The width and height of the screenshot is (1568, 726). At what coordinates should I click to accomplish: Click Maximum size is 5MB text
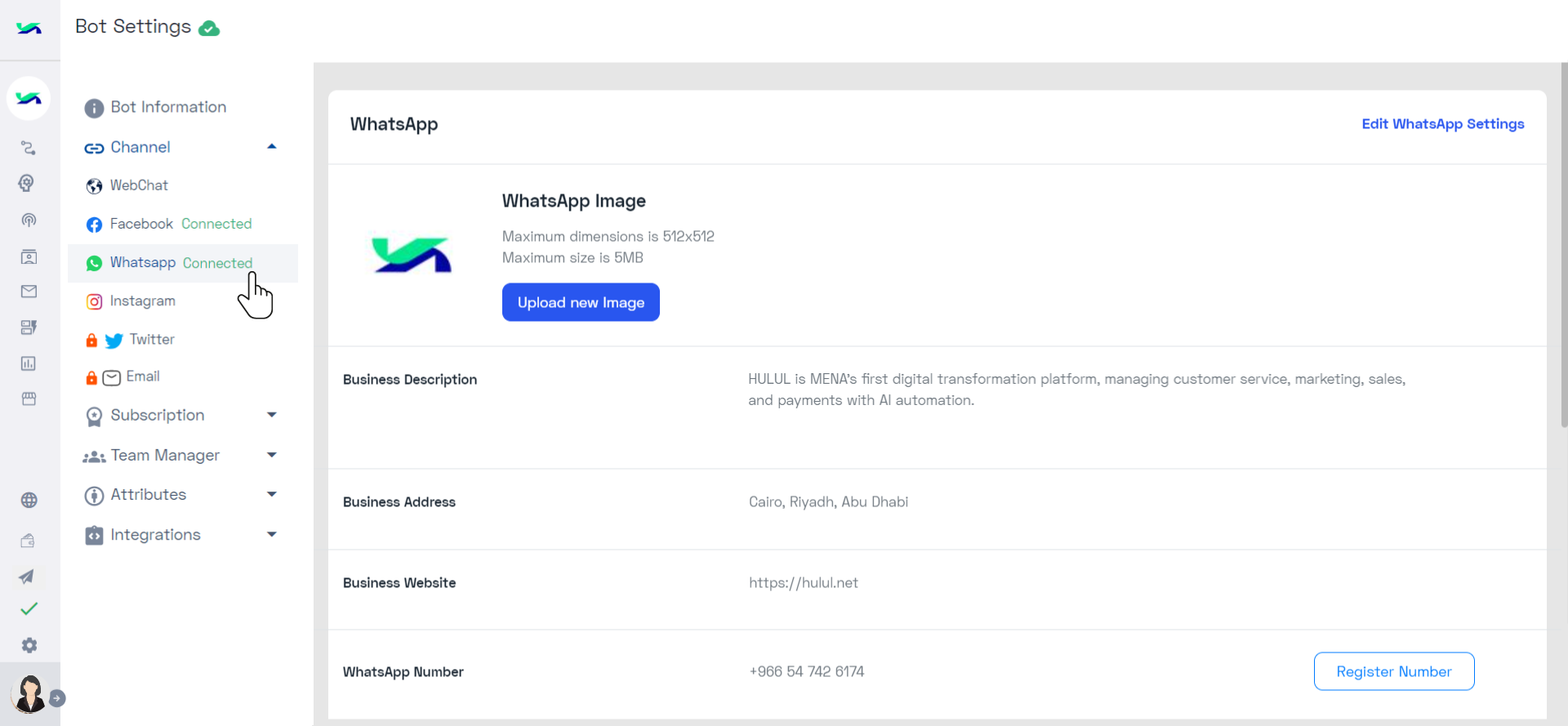tap(572, 257)
